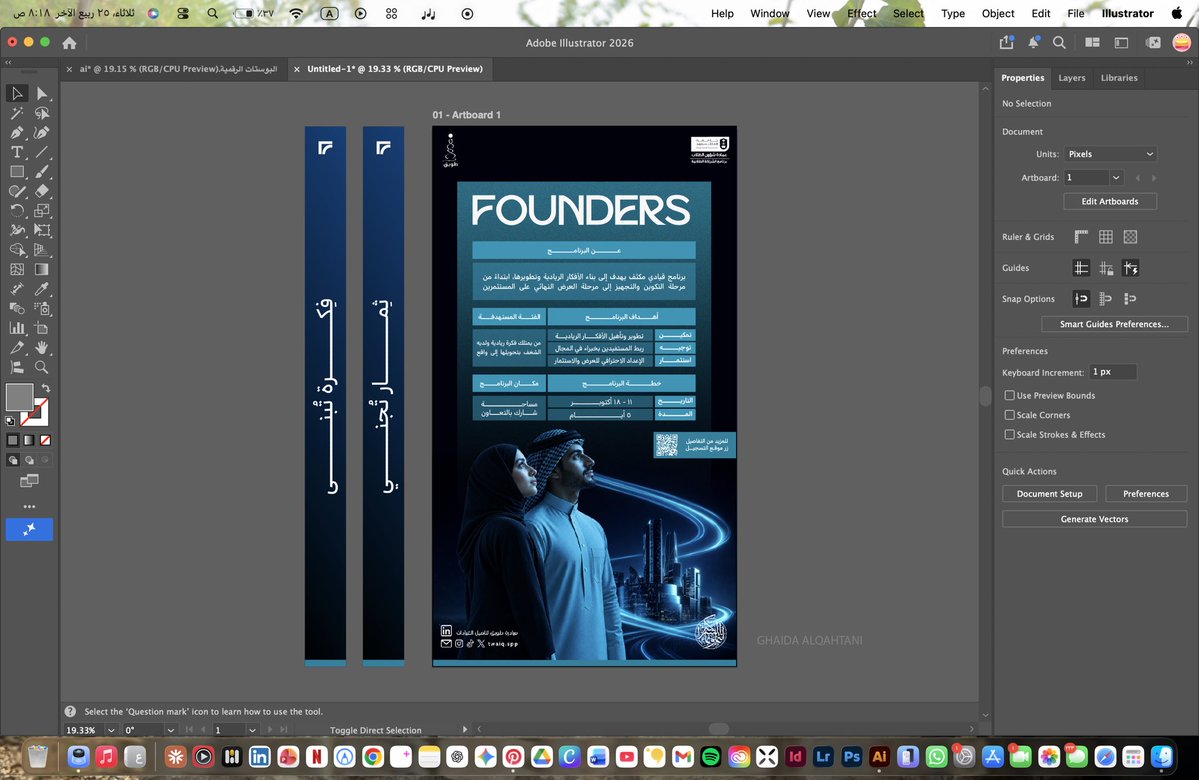
Task: Open the Effect menu
Action: click(861, 13)
